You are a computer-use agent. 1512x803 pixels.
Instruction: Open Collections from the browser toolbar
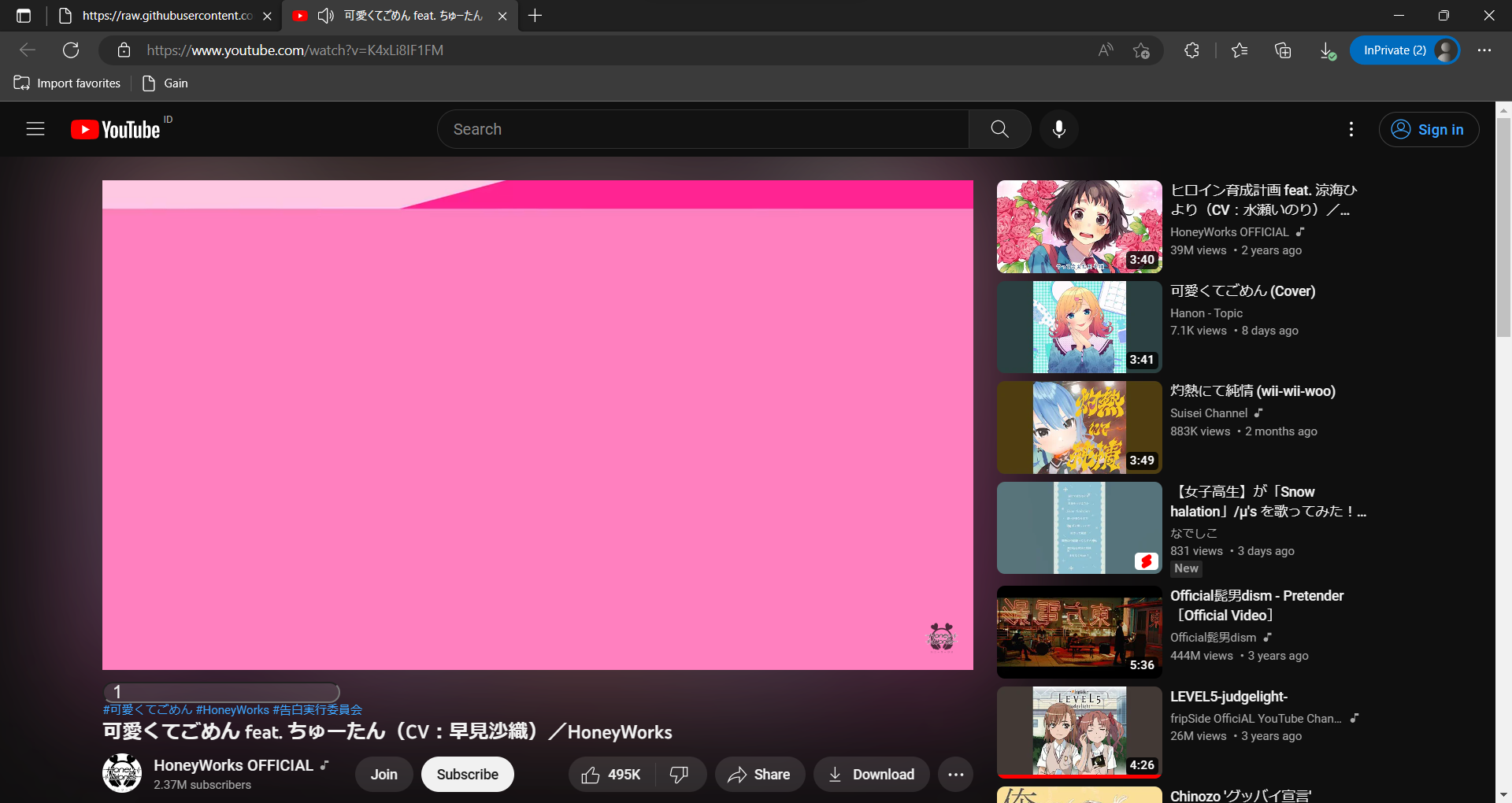[1283, 50]
